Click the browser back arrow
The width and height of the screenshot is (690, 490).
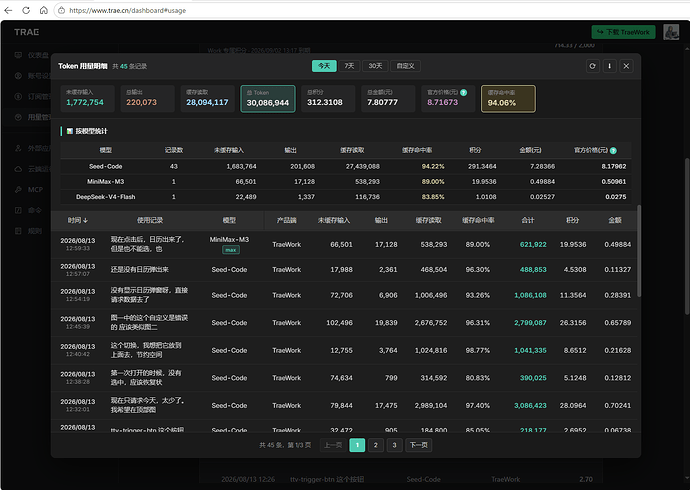(8, 10)
